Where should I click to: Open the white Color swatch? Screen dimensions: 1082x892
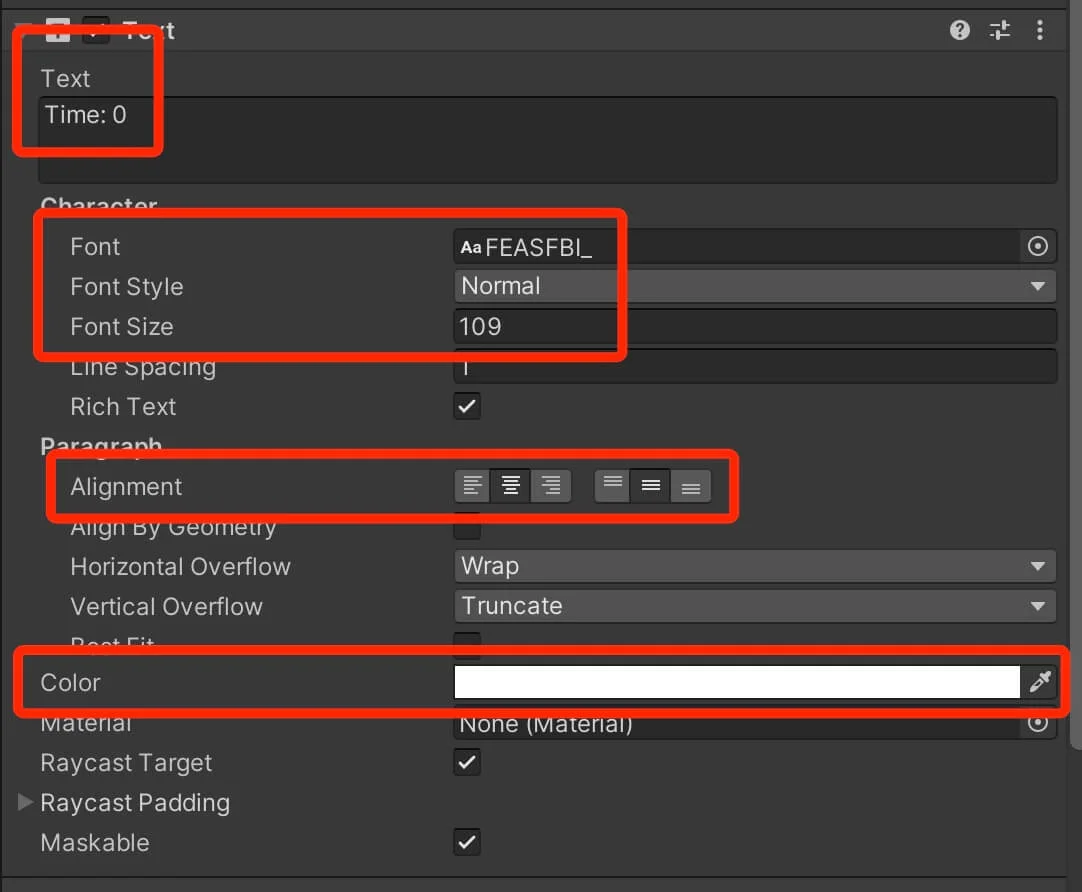(x=737, y=682)
